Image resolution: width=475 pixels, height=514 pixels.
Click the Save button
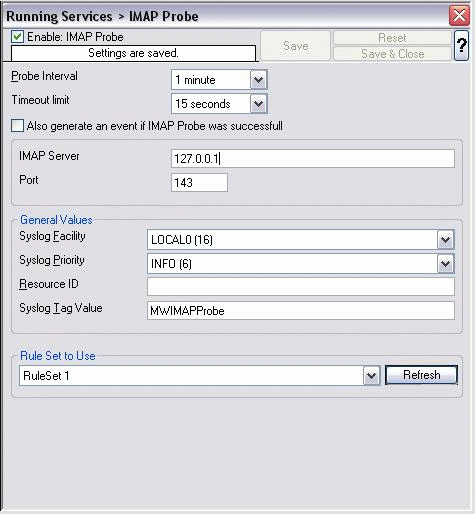tap(295, 46)
